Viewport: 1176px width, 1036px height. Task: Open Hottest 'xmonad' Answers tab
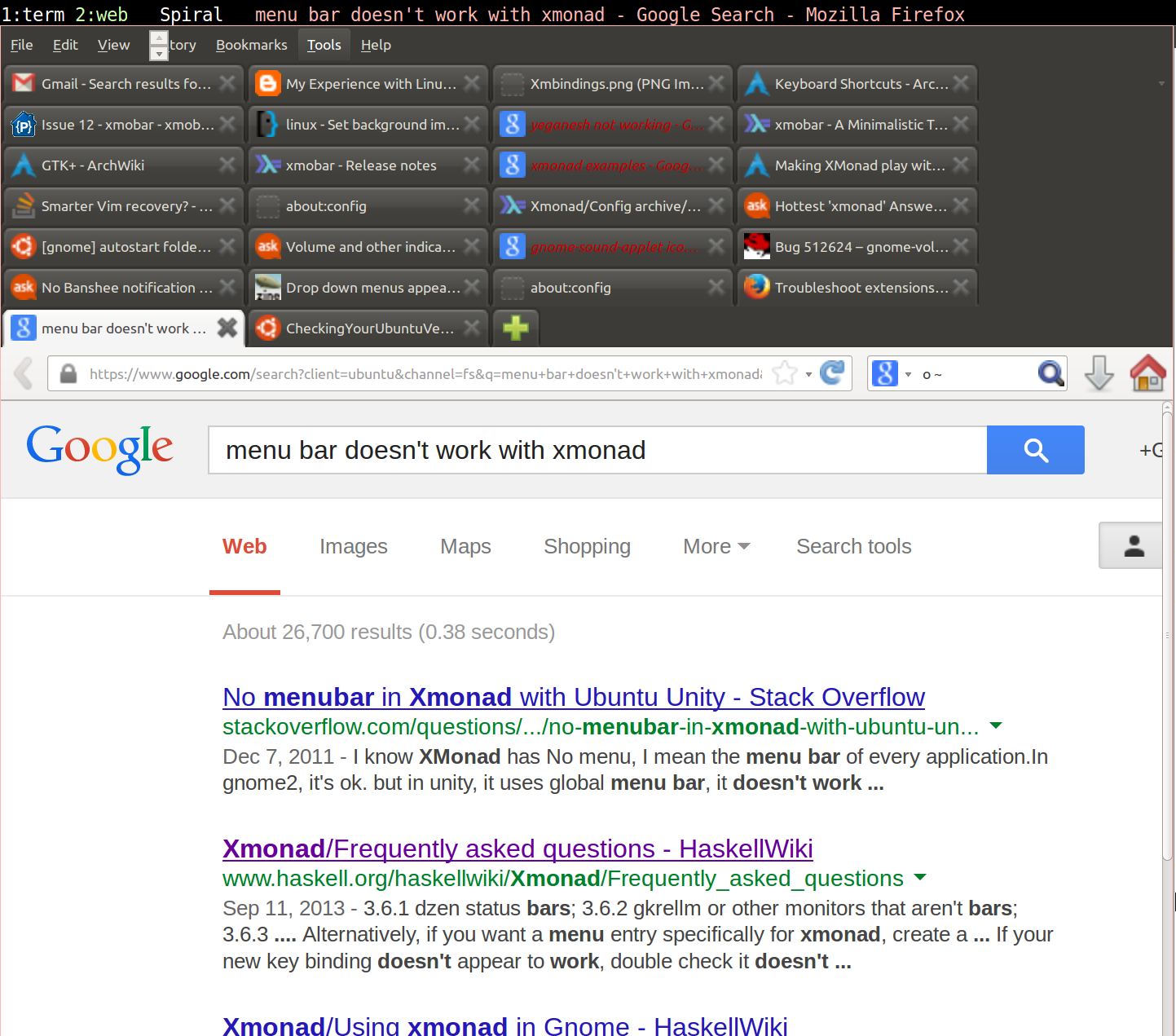click(x=857, y=205)
